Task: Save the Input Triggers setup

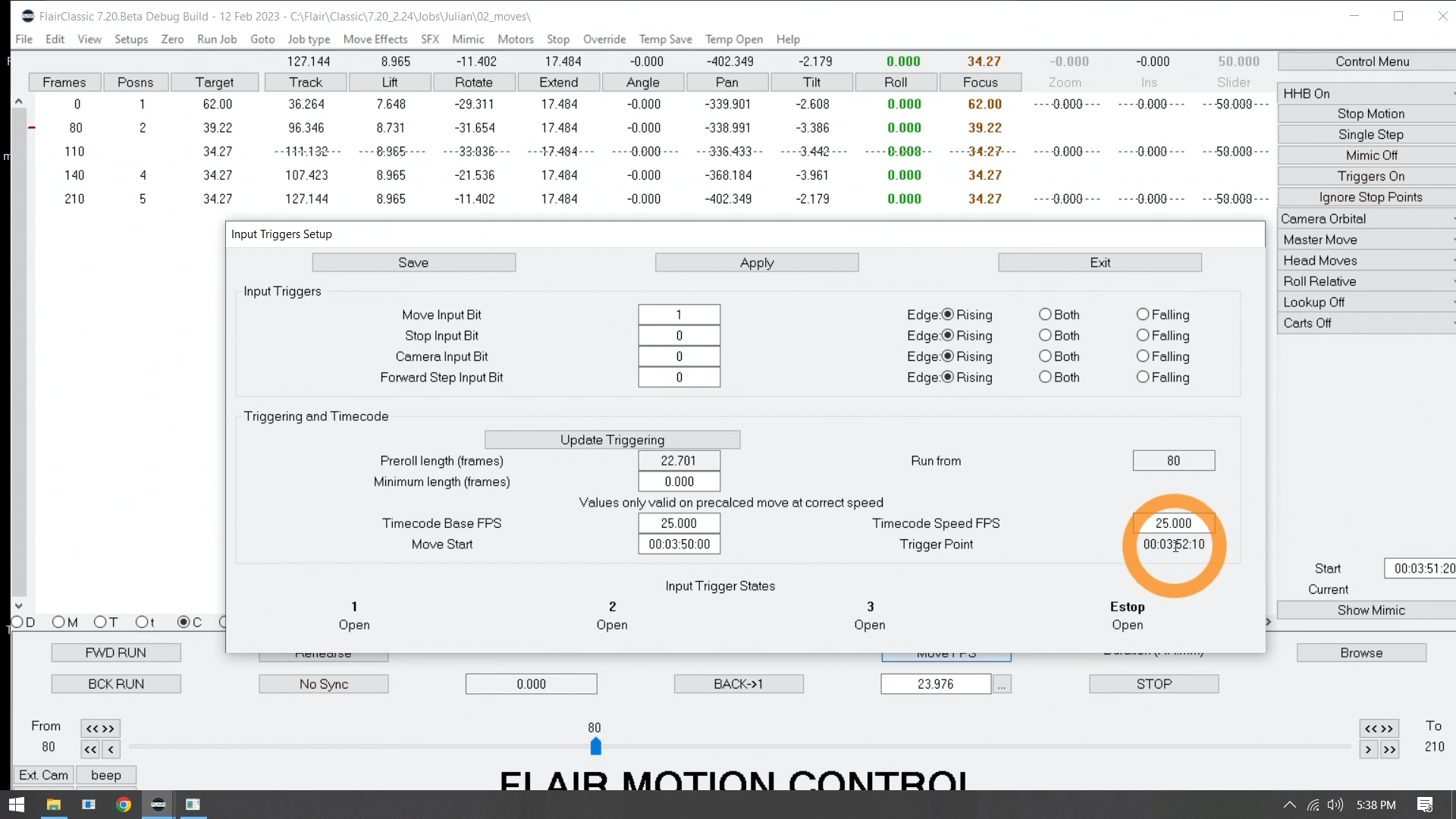Action: click(x=414, y=263)
